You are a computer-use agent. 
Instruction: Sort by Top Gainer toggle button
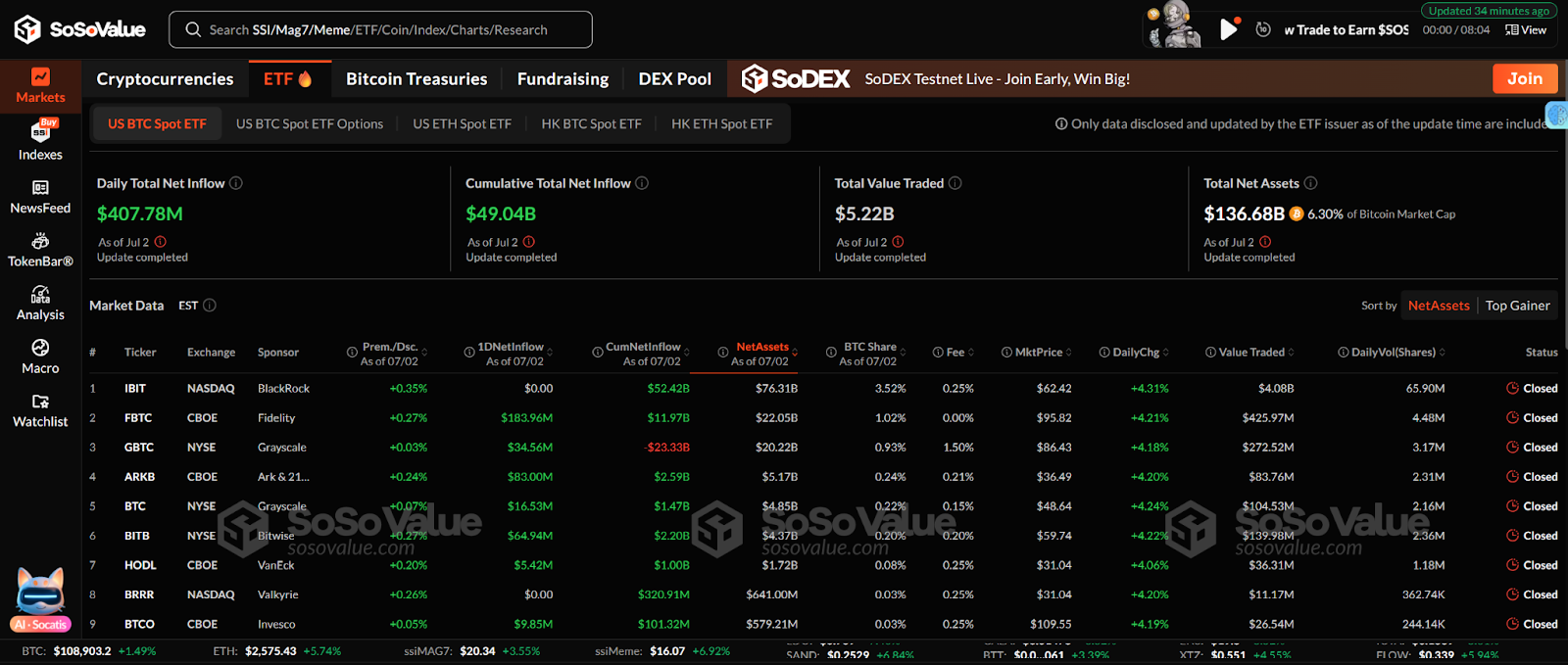click(1517, 306)
